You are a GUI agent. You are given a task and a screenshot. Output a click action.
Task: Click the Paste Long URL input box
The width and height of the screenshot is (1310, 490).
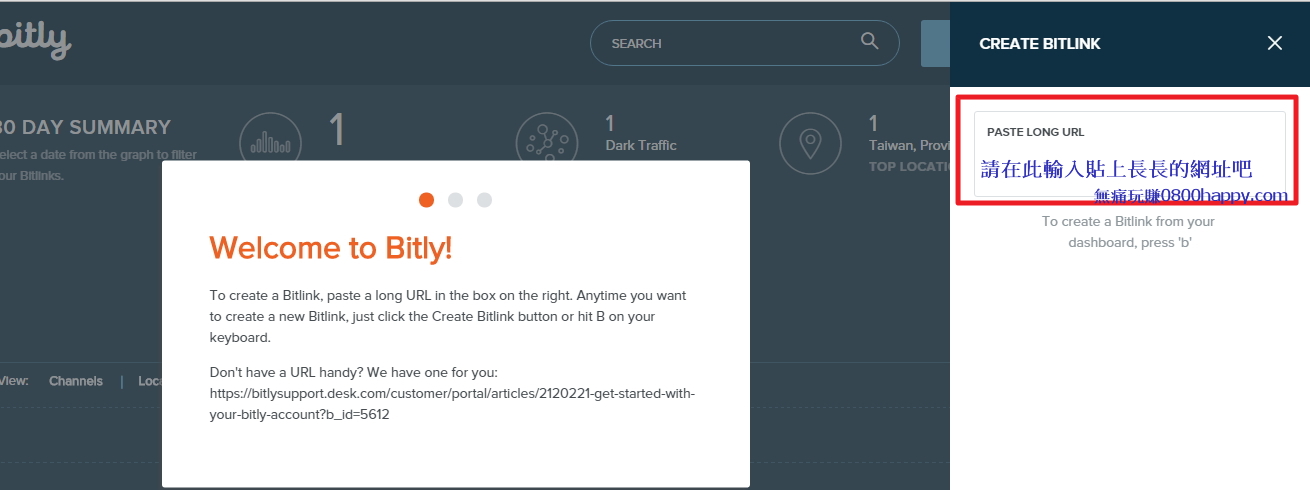1129,153
